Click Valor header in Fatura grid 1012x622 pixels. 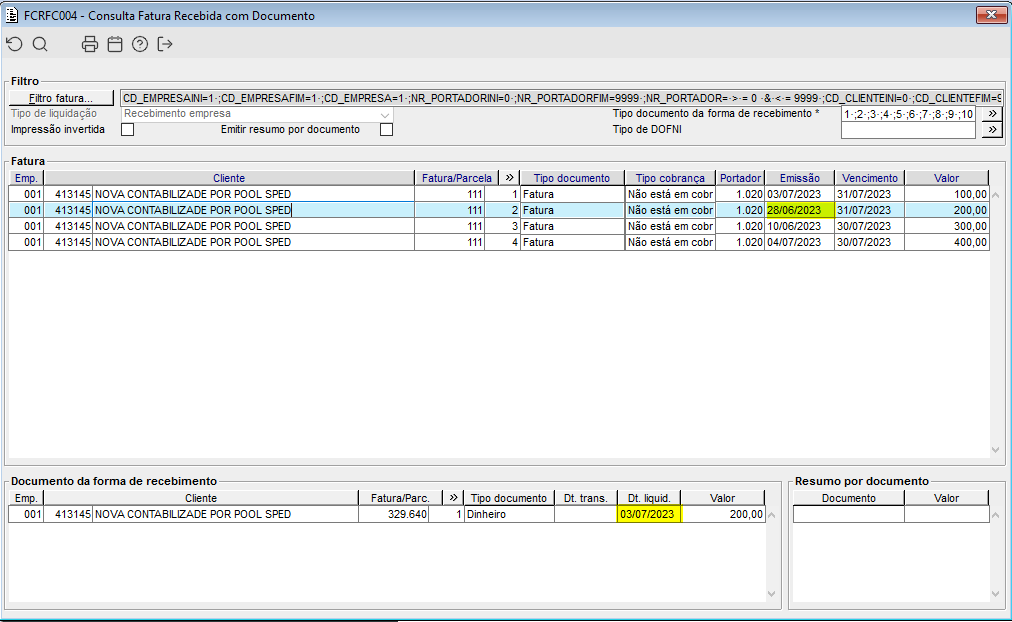tap(946, 178)
